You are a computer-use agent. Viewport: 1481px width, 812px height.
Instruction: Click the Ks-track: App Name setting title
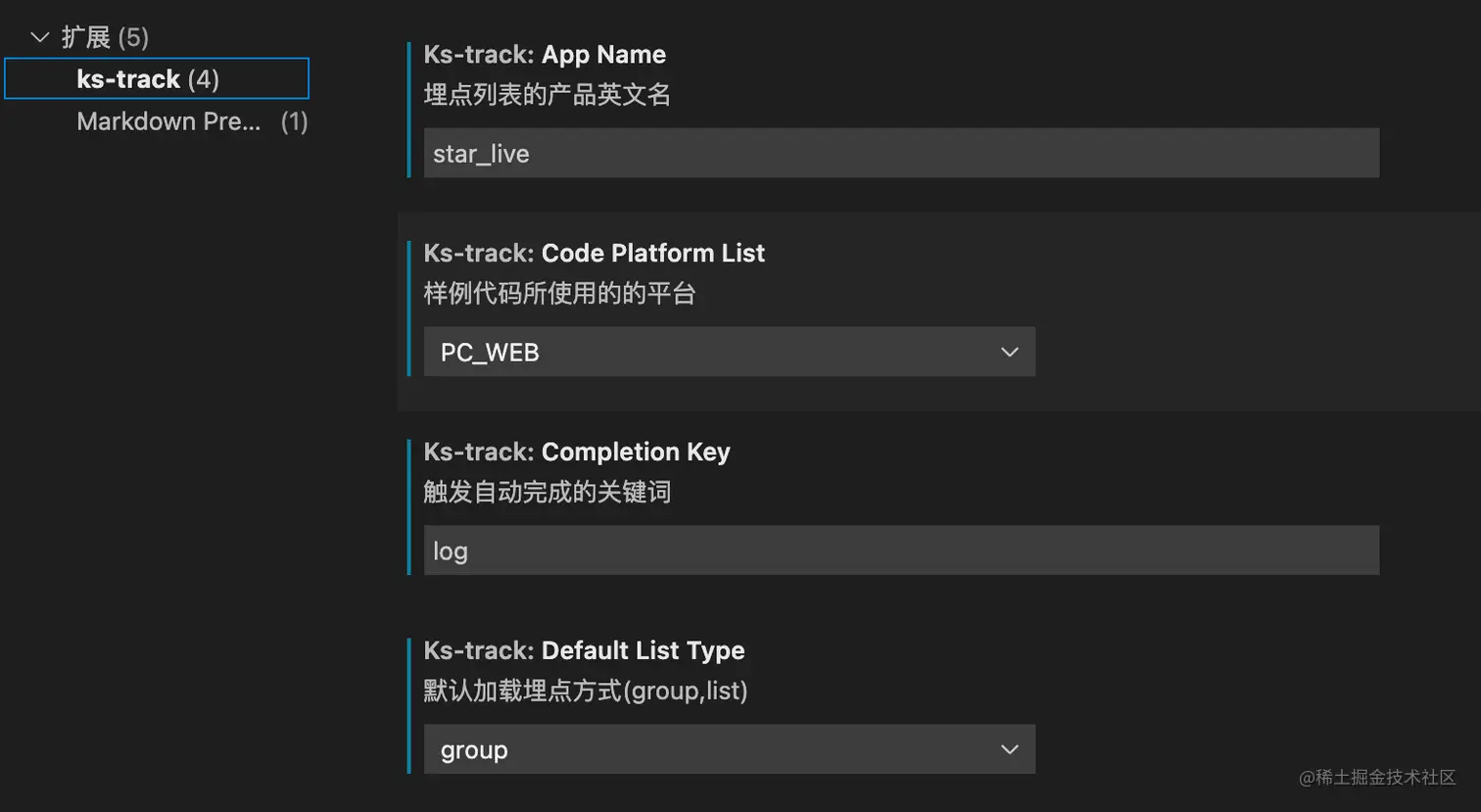click(545, 55)
